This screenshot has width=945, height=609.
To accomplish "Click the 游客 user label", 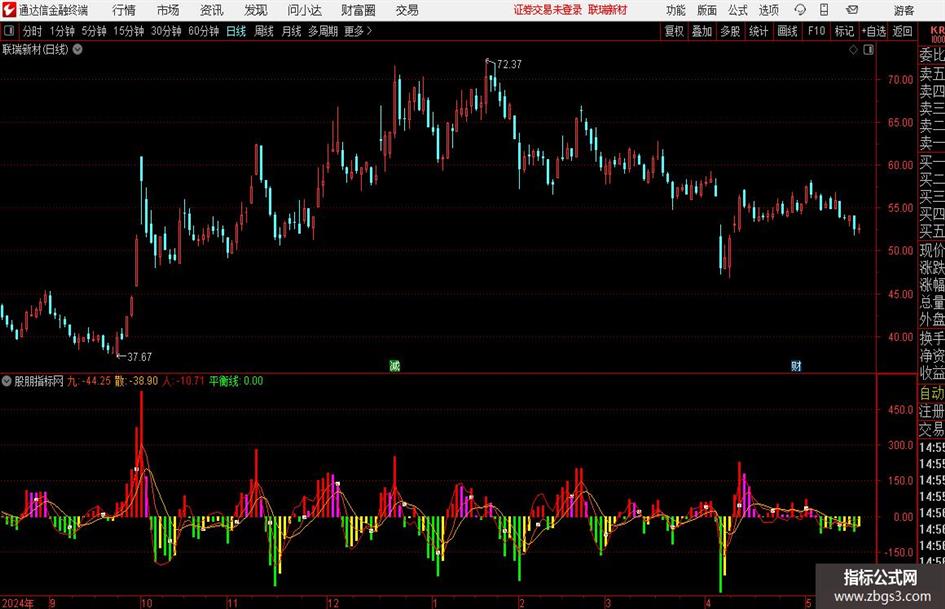I will [x=904, y=10].
